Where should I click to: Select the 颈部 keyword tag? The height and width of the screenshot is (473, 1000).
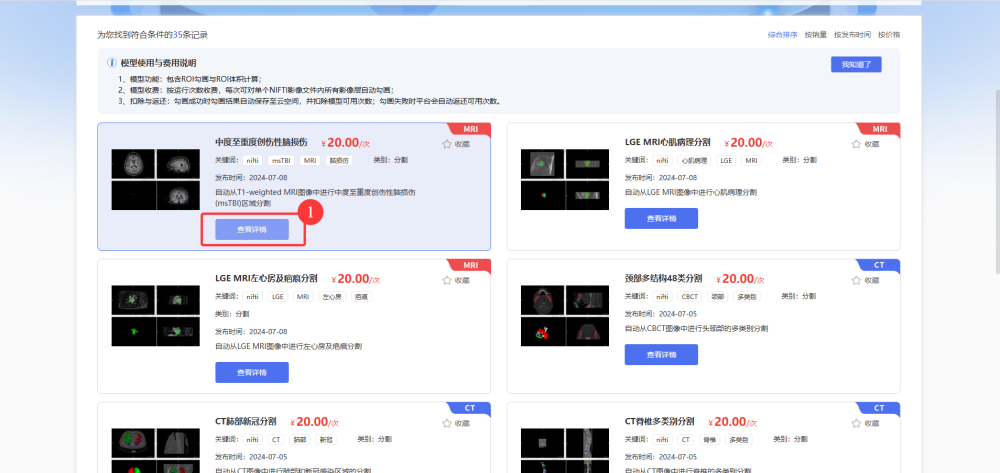tap(718, 297)
